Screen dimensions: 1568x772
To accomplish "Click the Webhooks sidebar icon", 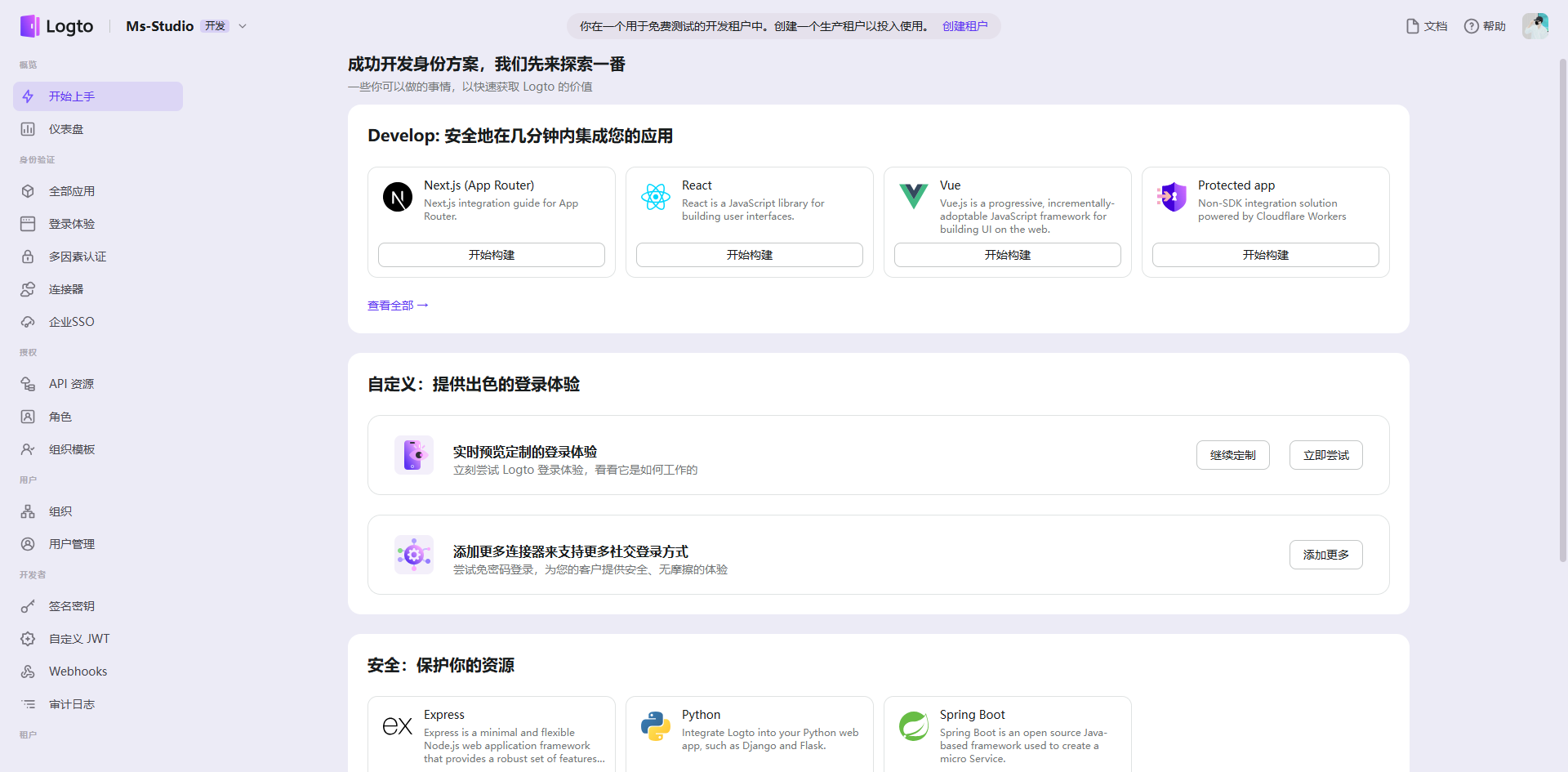I will 28,672.
